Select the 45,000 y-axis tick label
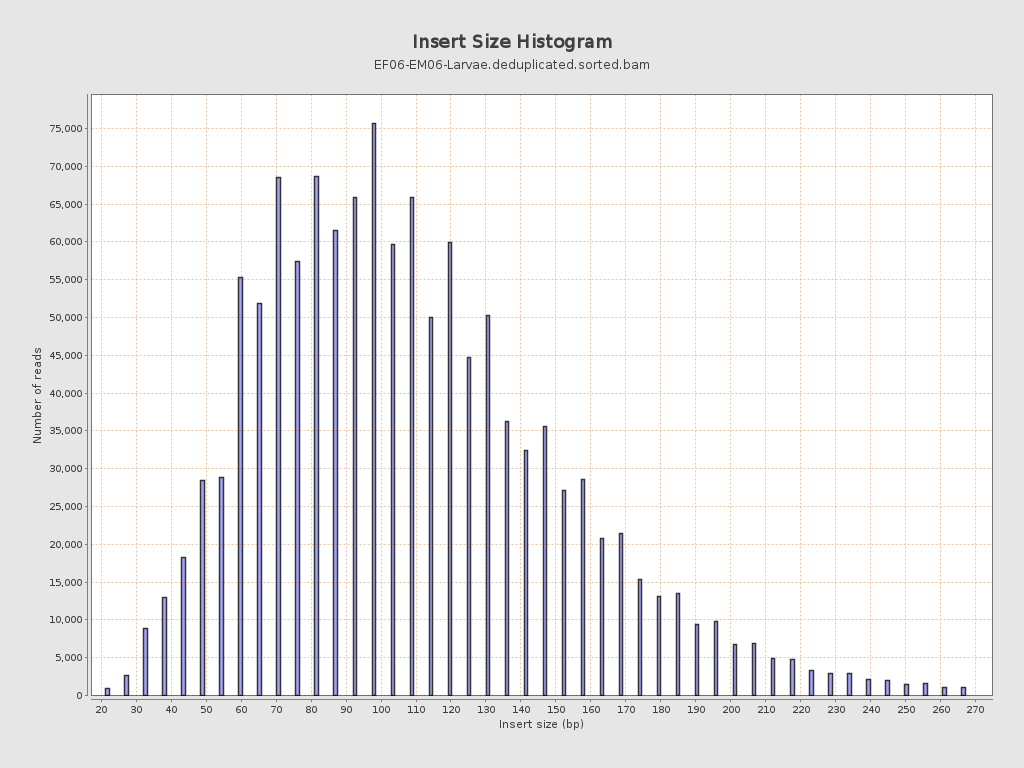Viewport: 1024px width, 768px height. pyautogui.click(x=66, y=355)
